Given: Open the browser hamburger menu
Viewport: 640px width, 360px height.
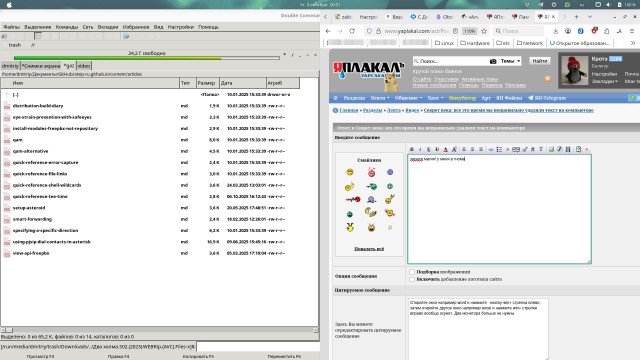Looking at the screenshot, I should [x=632, y=31].
